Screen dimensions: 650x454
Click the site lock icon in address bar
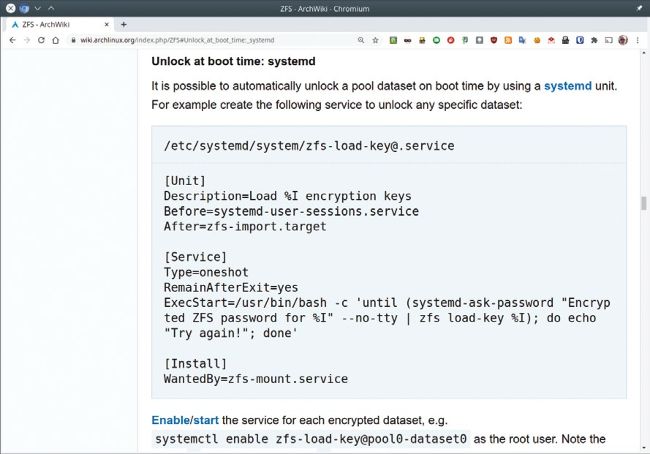pos(73,40)
